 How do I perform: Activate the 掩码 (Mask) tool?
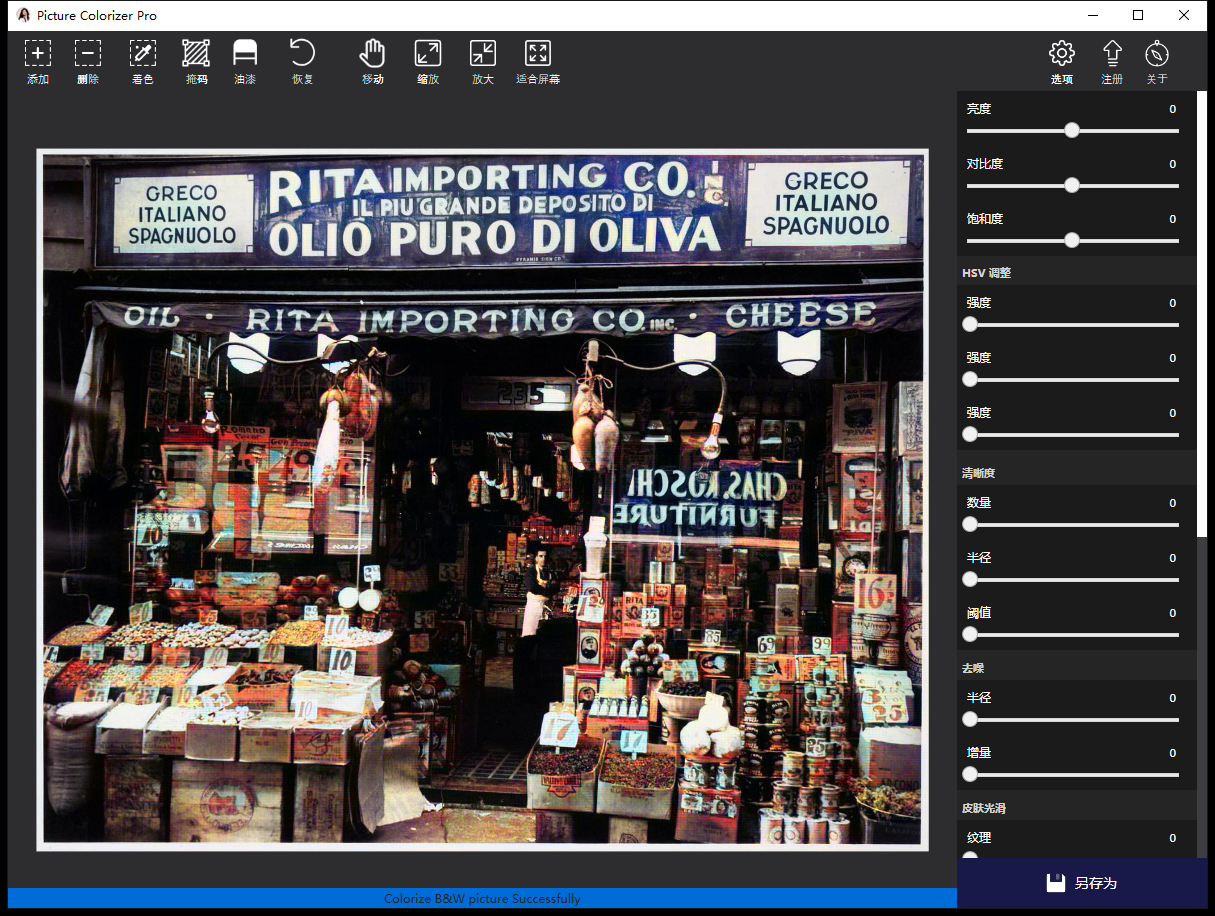click(196, 54)
